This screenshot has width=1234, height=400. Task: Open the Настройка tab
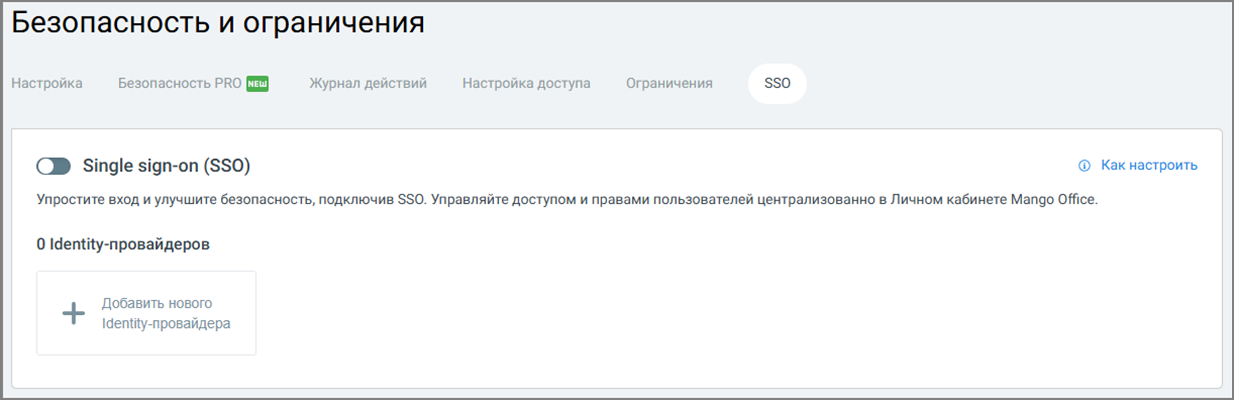tap(47, 83)
